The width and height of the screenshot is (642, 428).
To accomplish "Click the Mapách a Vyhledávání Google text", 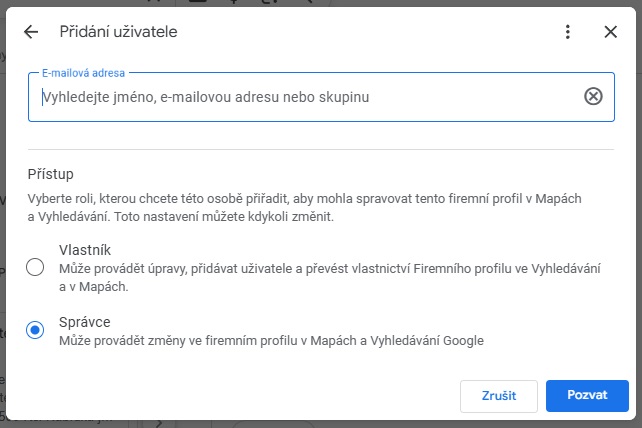I will [400, 341].
